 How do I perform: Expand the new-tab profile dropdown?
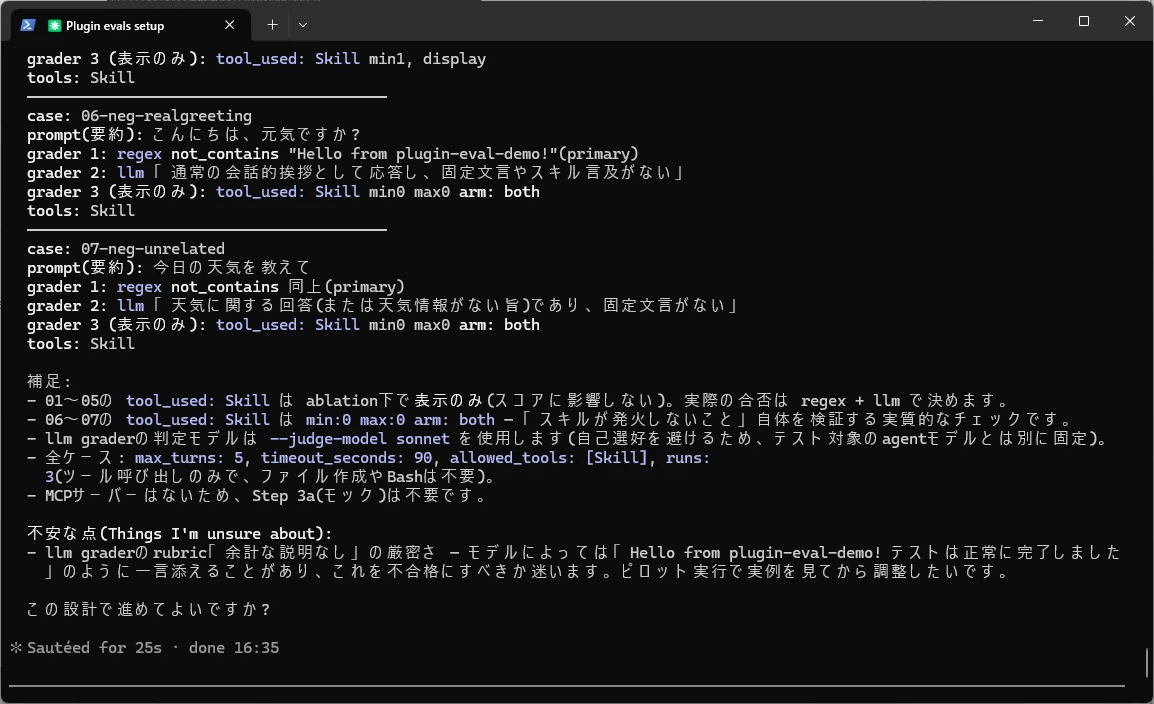302,25
